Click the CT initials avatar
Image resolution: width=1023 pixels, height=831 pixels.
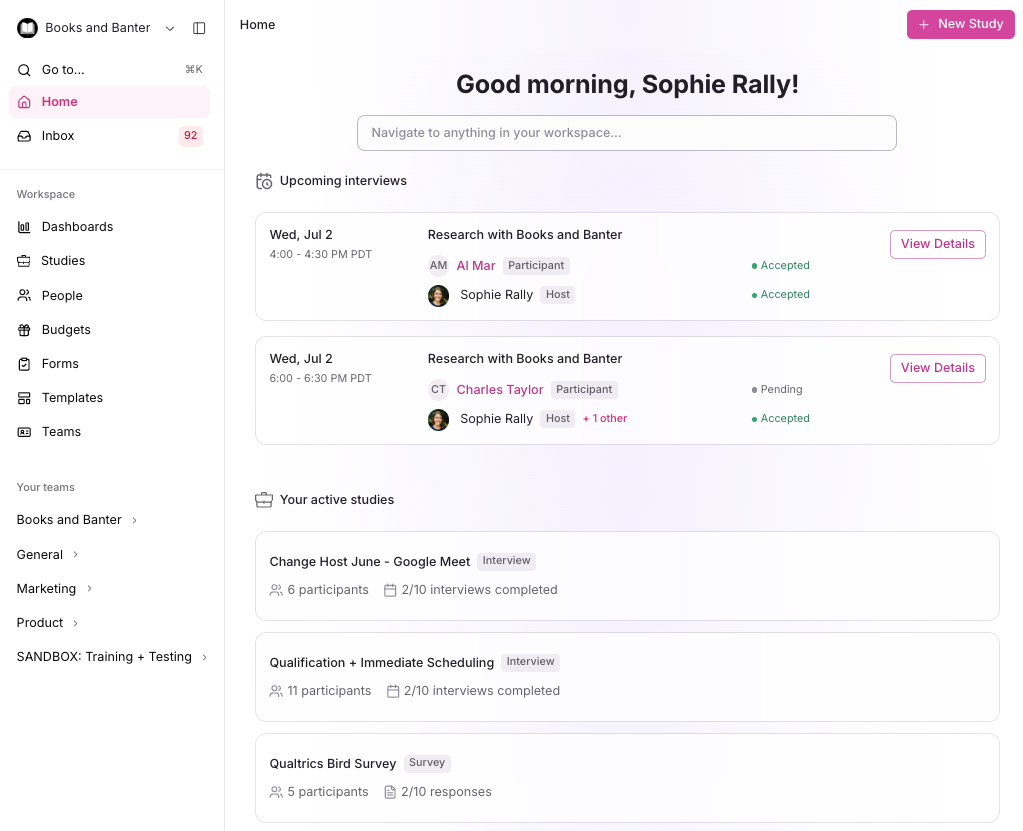point(438,389)
